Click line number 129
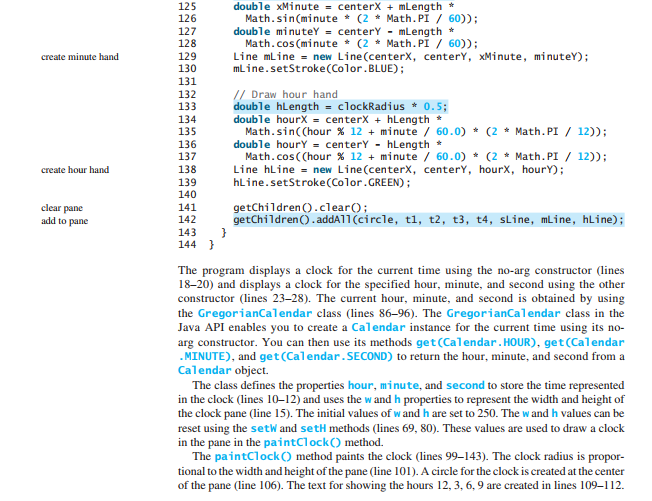Image resolution: width=652 pixels, height=501 pixels. click(x=187, y=57)
